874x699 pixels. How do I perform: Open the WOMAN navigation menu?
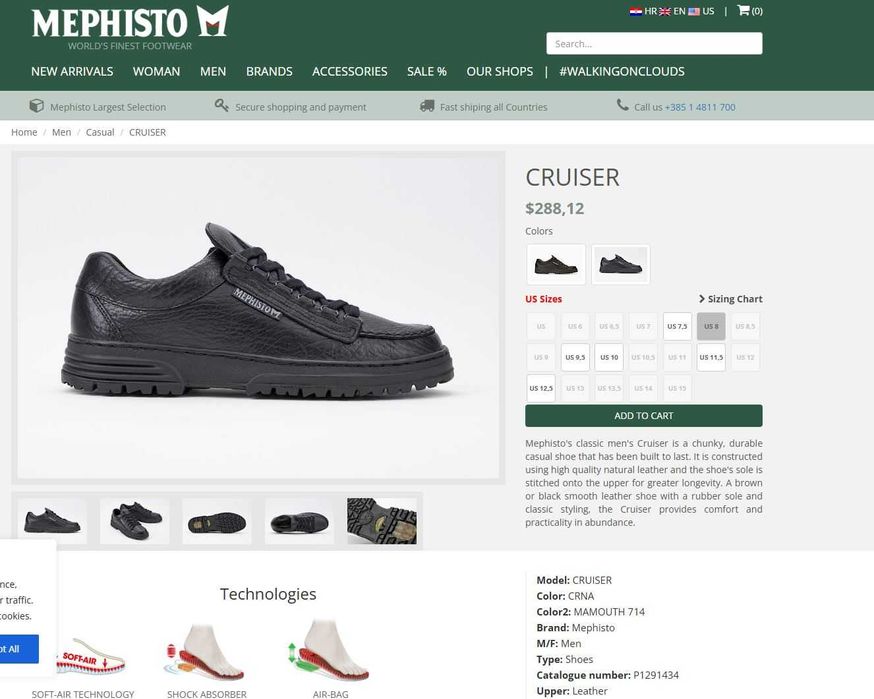(156, 71)
